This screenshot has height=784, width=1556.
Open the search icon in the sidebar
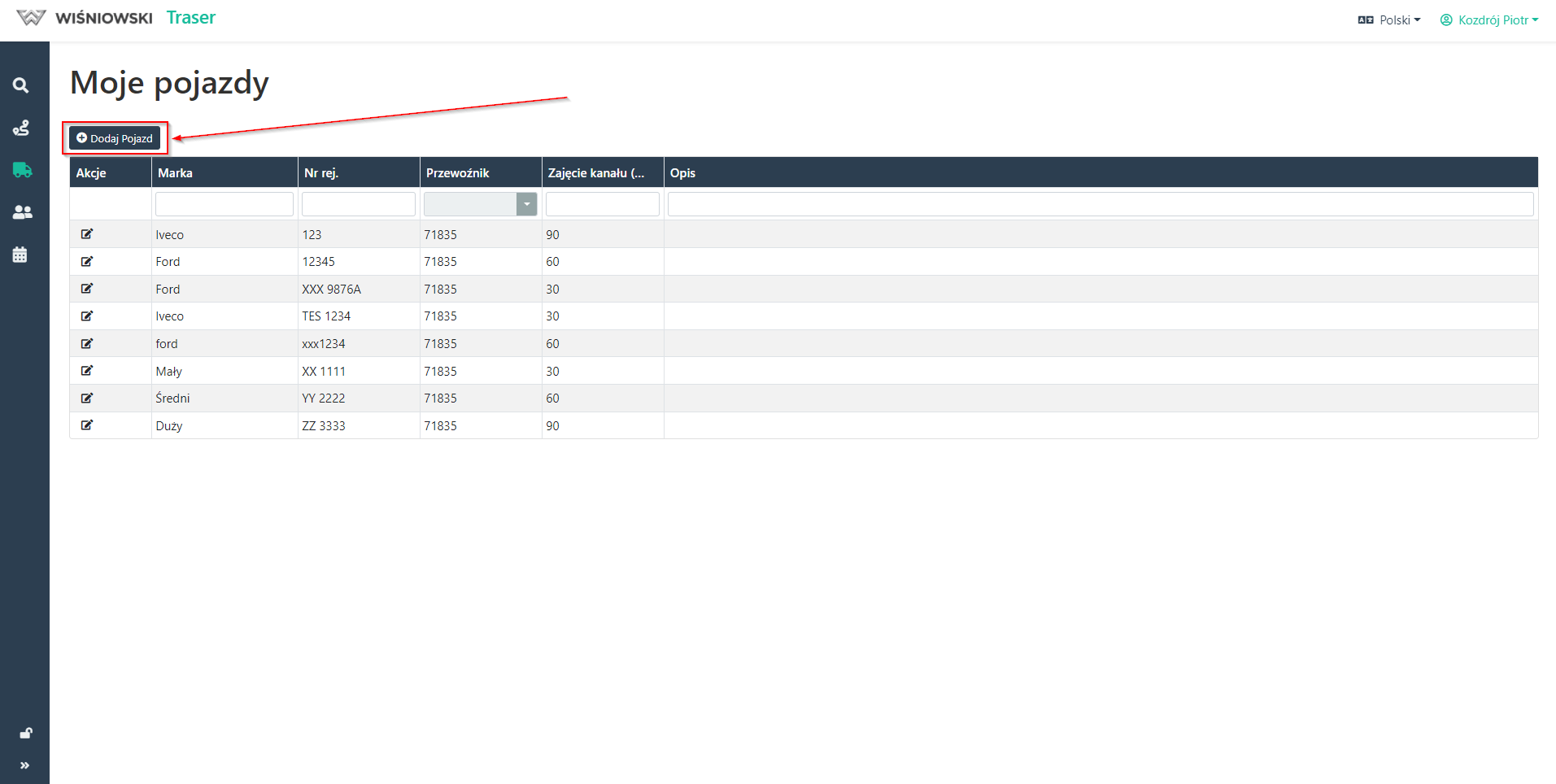(21, 85)
